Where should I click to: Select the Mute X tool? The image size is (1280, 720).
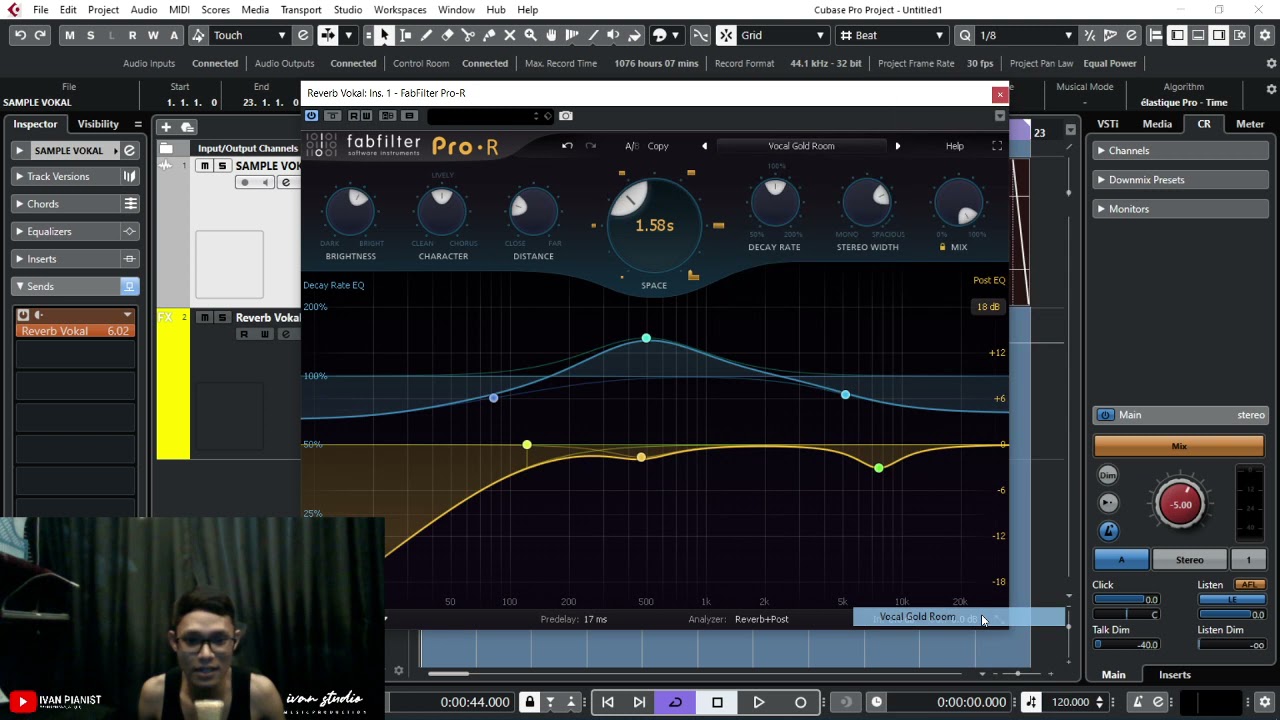[x=510, y=35]
